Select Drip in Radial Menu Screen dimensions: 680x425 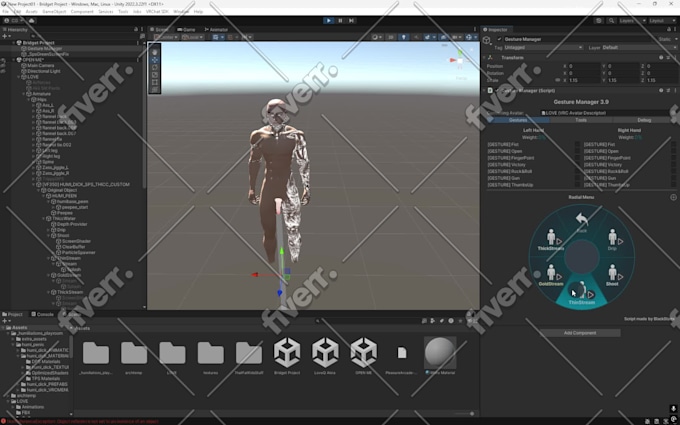(x=612, y=240)
